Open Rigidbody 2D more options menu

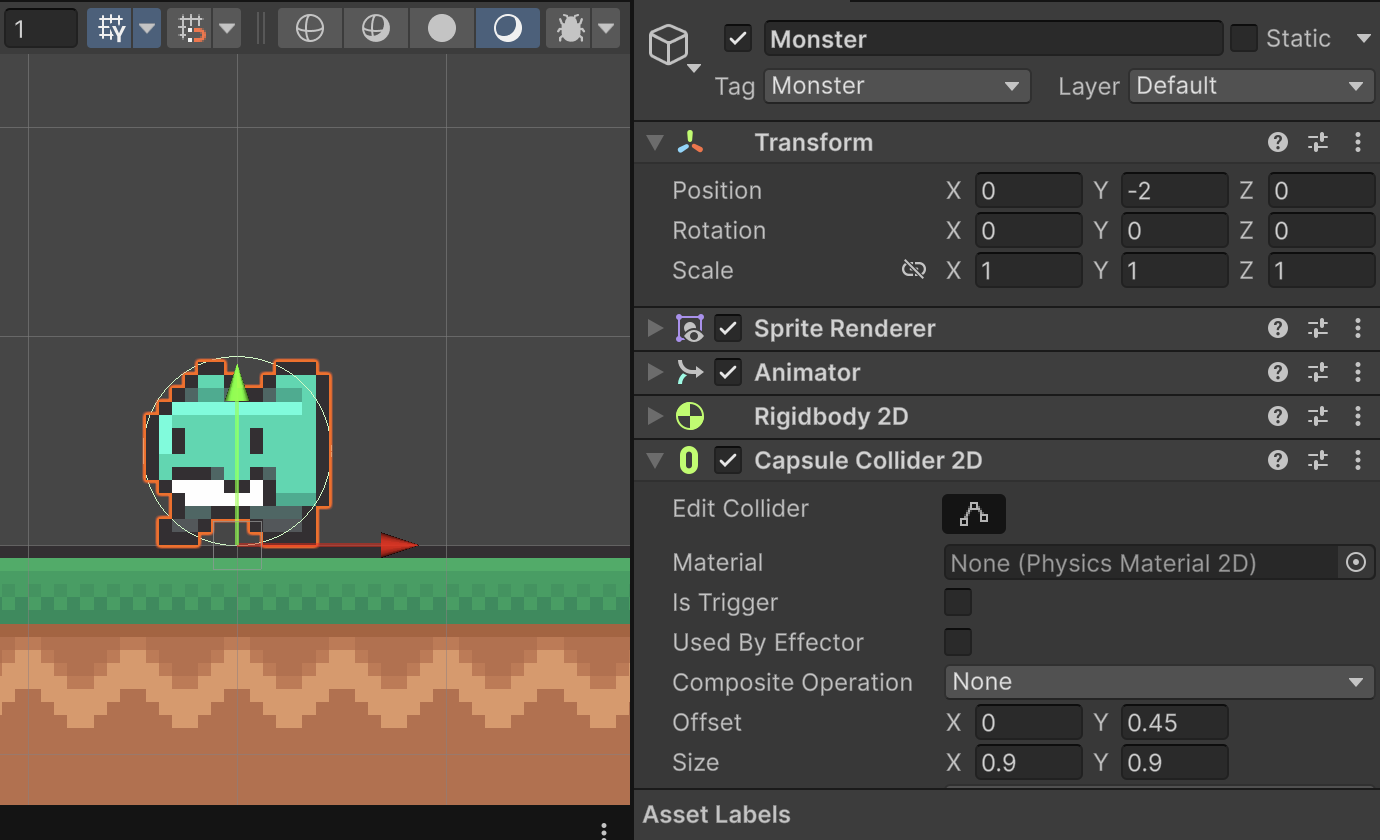(x=1358, y=416)
